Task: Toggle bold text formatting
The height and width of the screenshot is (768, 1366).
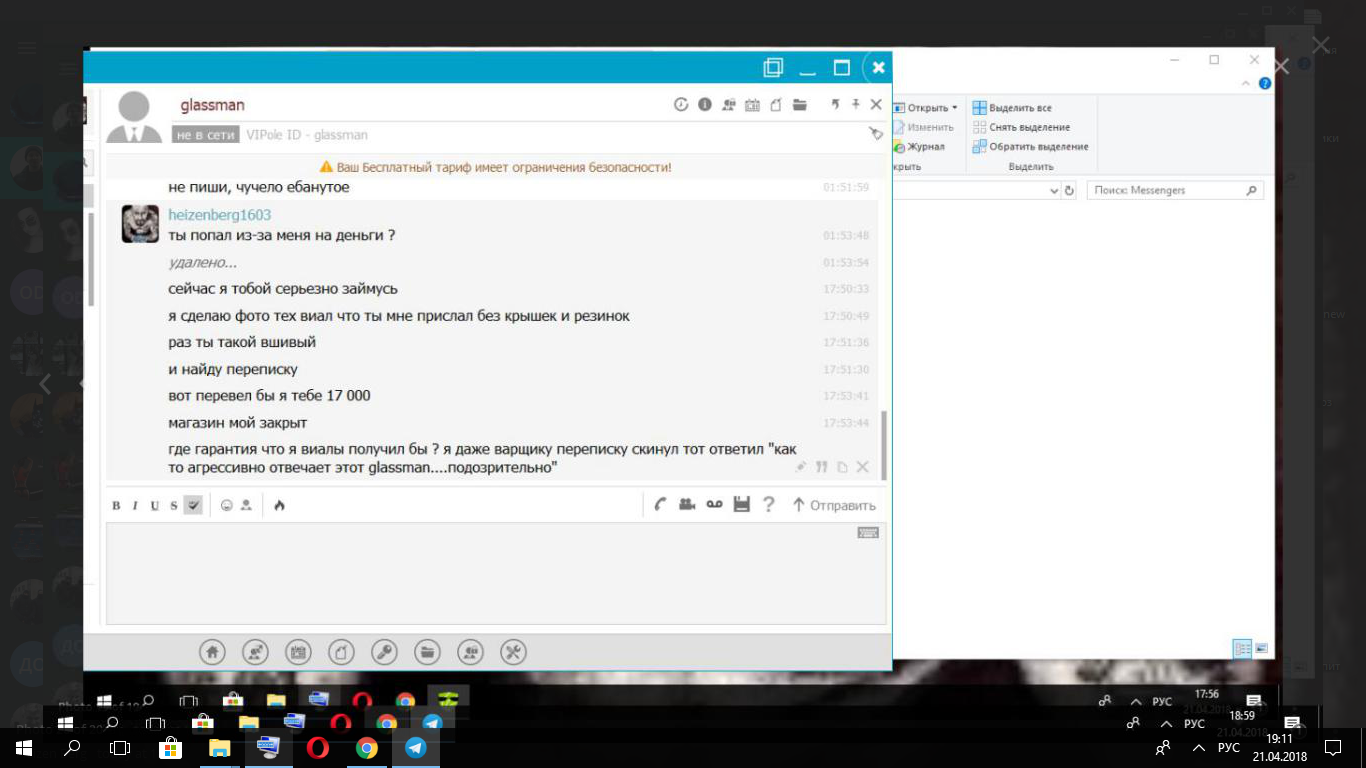Action: 116,506
